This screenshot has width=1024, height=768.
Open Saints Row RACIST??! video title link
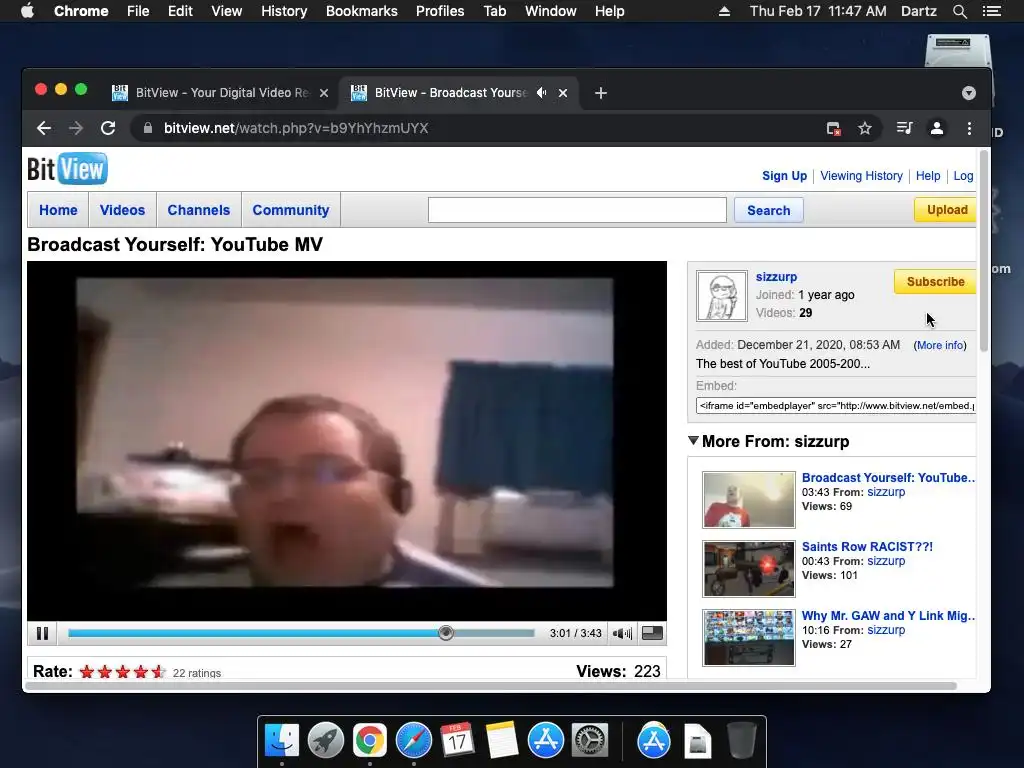(x=867, y=547)
